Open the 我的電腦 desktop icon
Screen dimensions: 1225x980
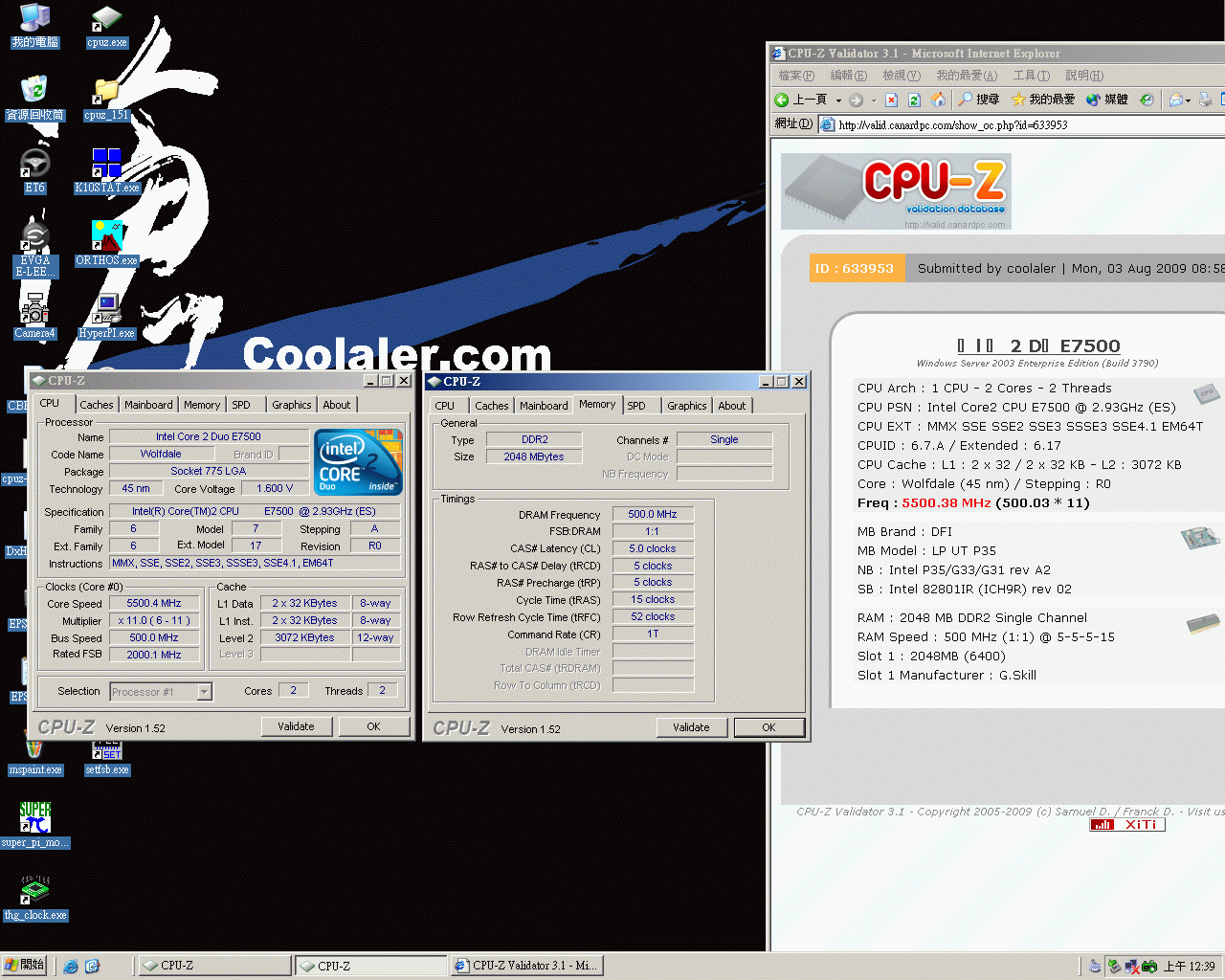pos(34,26)
